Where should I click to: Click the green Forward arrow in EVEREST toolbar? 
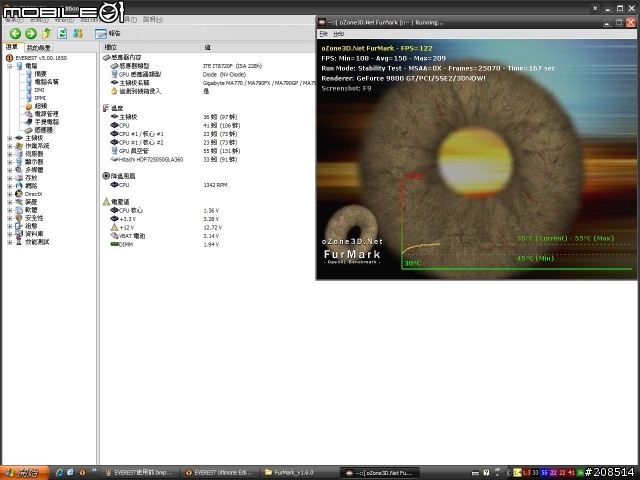point(31,33)
